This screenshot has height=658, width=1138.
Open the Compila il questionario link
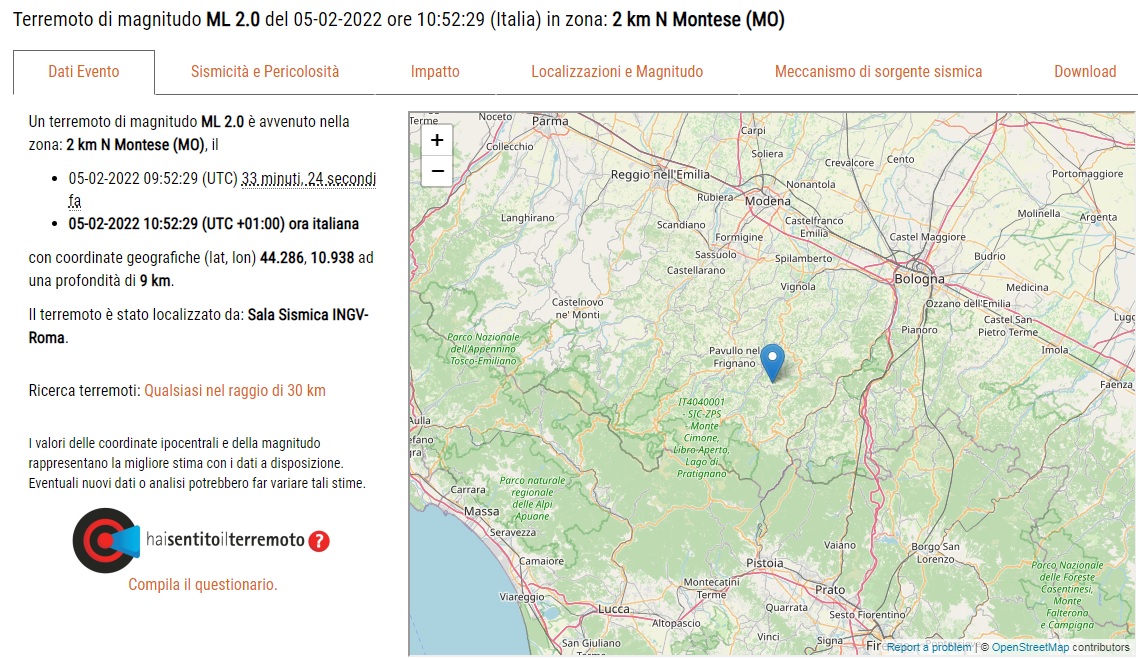[x=202, y=585]
